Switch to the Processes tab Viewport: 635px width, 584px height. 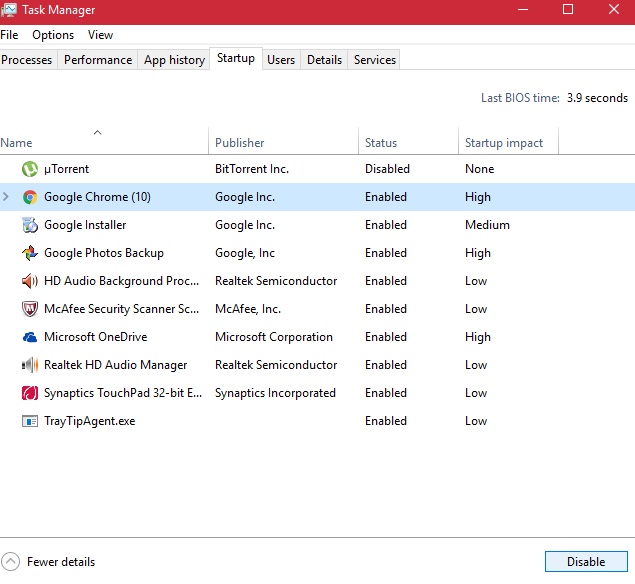click(x=27, y=60)
